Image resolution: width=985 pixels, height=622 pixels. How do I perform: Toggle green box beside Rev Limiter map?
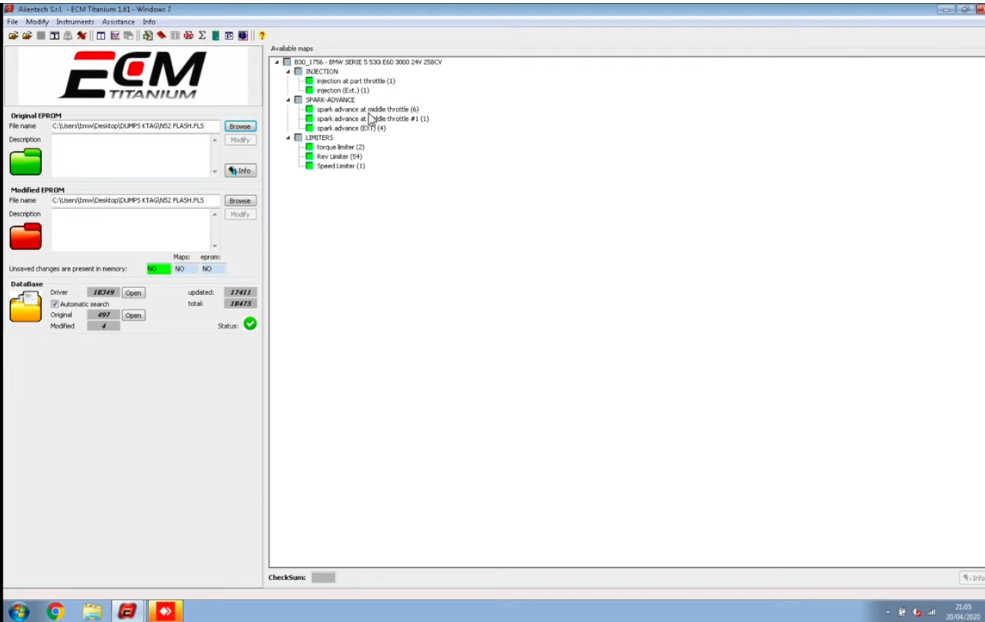click(309, 156)
